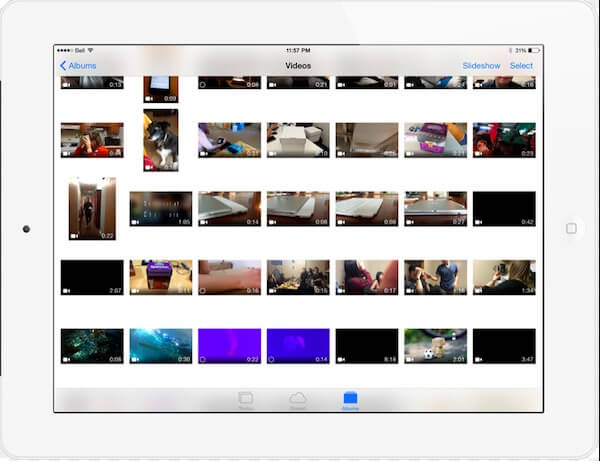600x461 pixels.
Task: Open the toy robot with soccer ball video
Action: click(435, 345)
